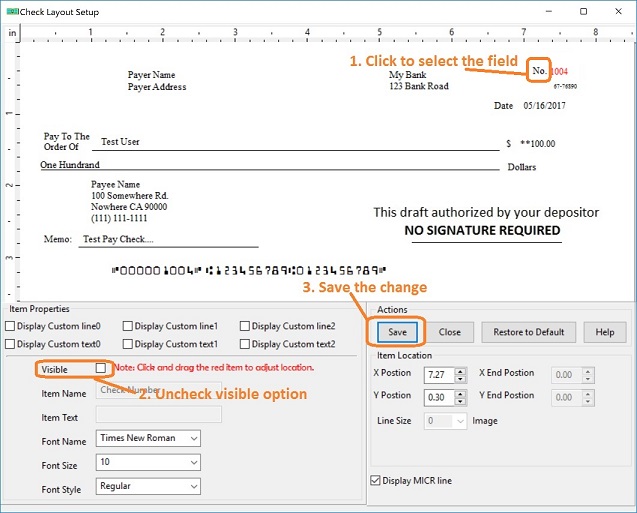Image resolution: width=637 pixels, height=513 pixels.
Task: Select the Payee Name address line
Action: (115, 184)
